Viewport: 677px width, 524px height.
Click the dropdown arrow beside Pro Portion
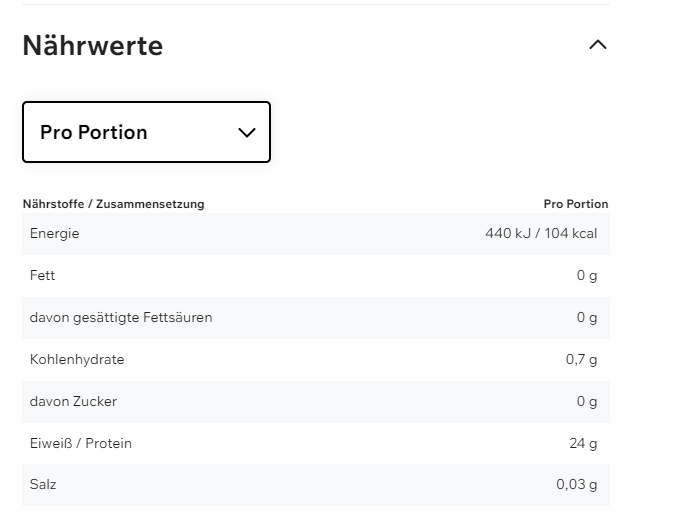pos(247,133)
